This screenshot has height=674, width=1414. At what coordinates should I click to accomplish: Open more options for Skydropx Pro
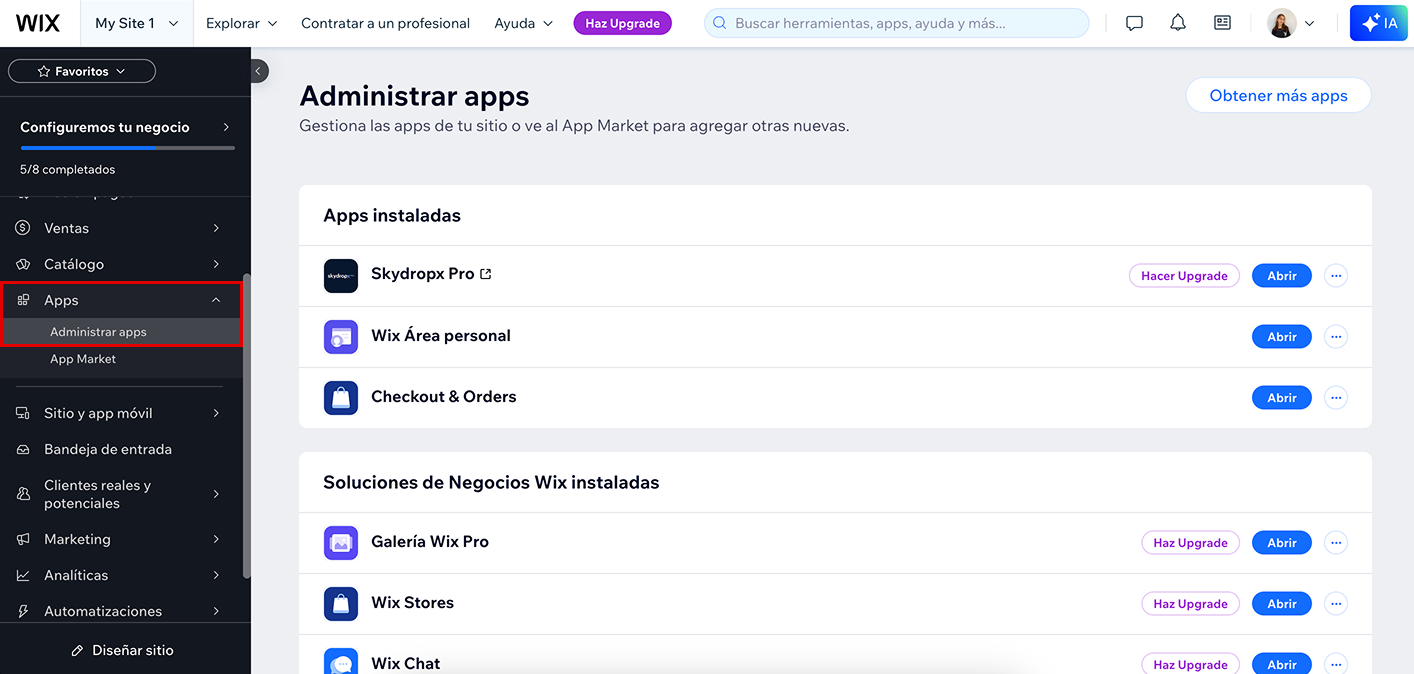click(1336, 276)
